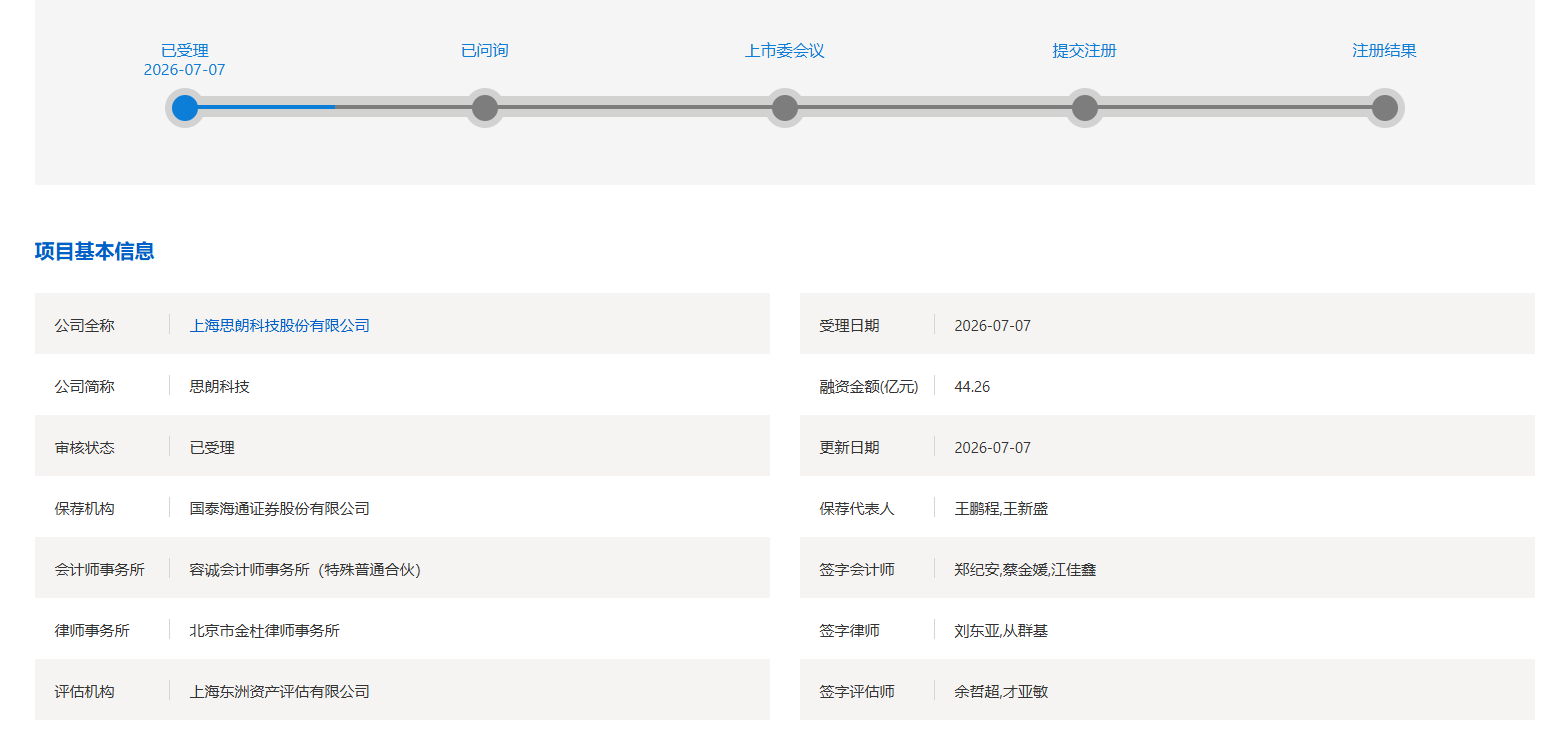Select 余哲超,才亚敏 appraisers value
The image size is (1546, 744).
(1002, 692)
